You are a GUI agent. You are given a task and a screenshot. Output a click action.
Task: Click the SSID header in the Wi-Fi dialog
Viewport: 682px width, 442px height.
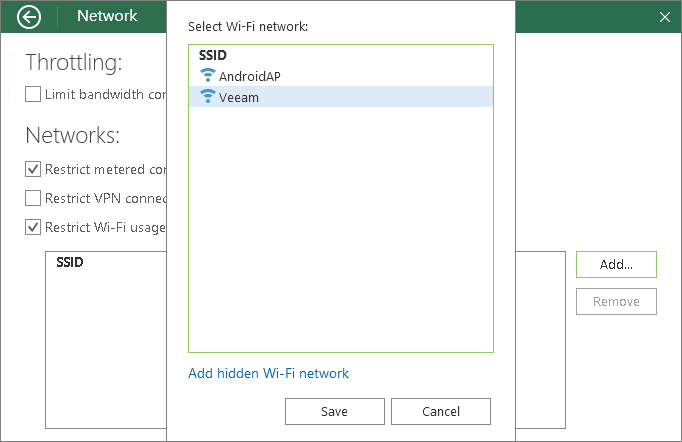point(213,57)
